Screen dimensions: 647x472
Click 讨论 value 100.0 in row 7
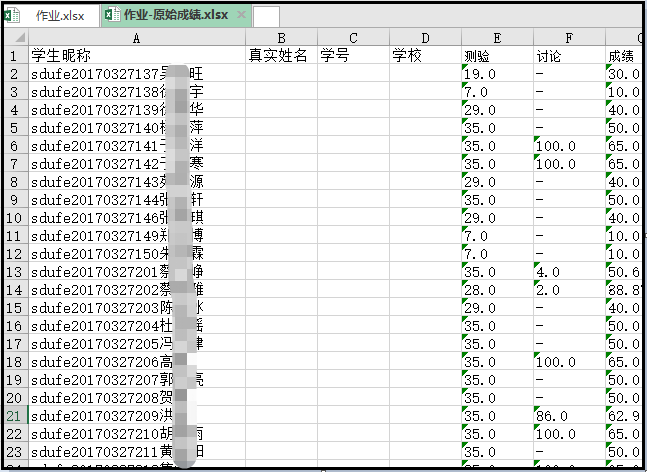[569, 164]
